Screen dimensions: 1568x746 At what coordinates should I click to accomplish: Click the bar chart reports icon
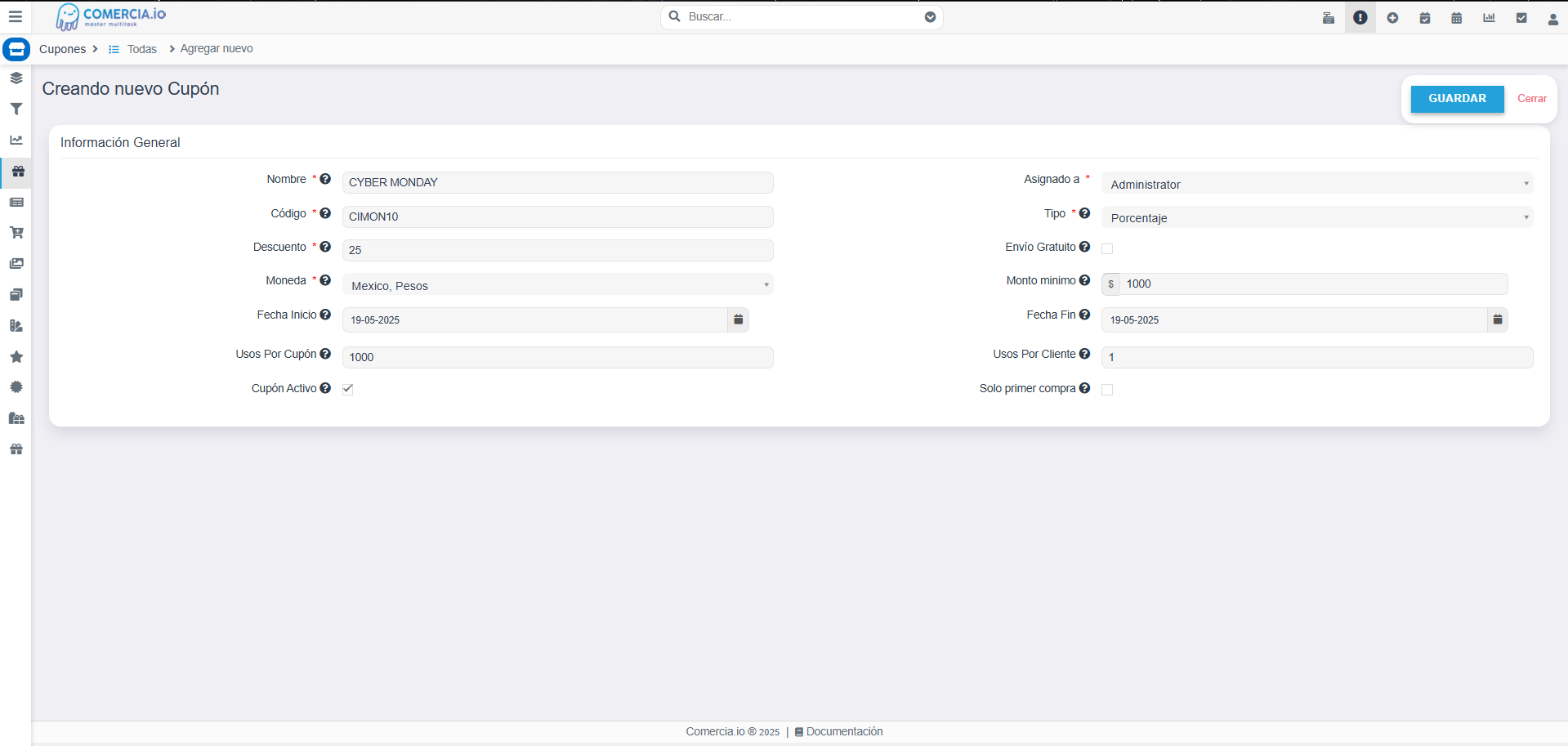(x=1489, y=17)
